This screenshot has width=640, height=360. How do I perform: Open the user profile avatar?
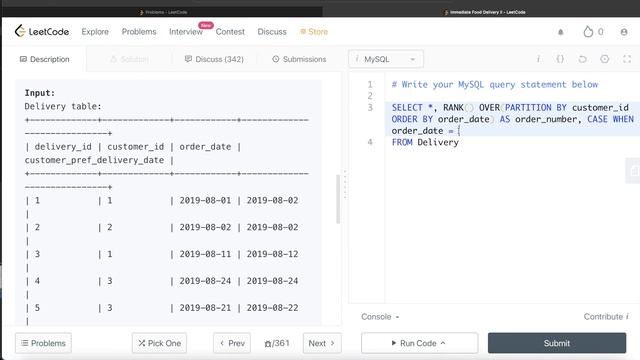click(624, 32)
